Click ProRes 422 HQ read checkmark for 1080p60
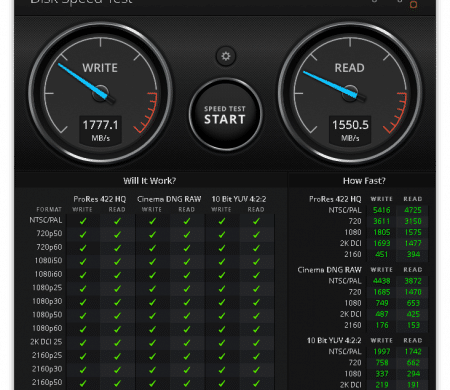 pyautogui.click(x=117, y=329)
